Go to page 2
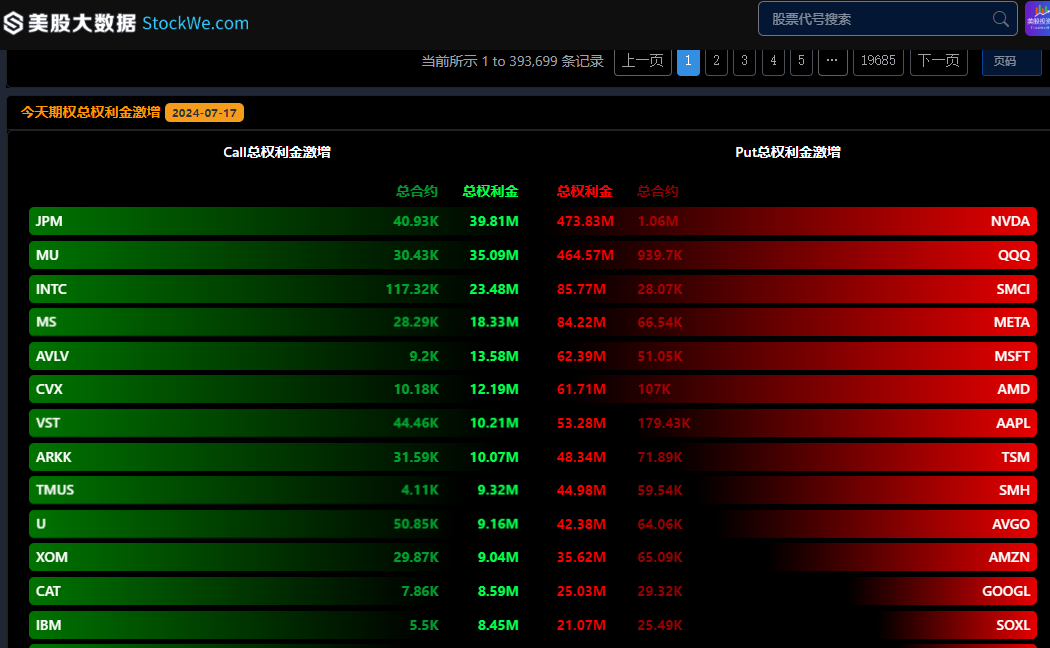This screenshot has height=648, width=1050. [x=717, y=61]
